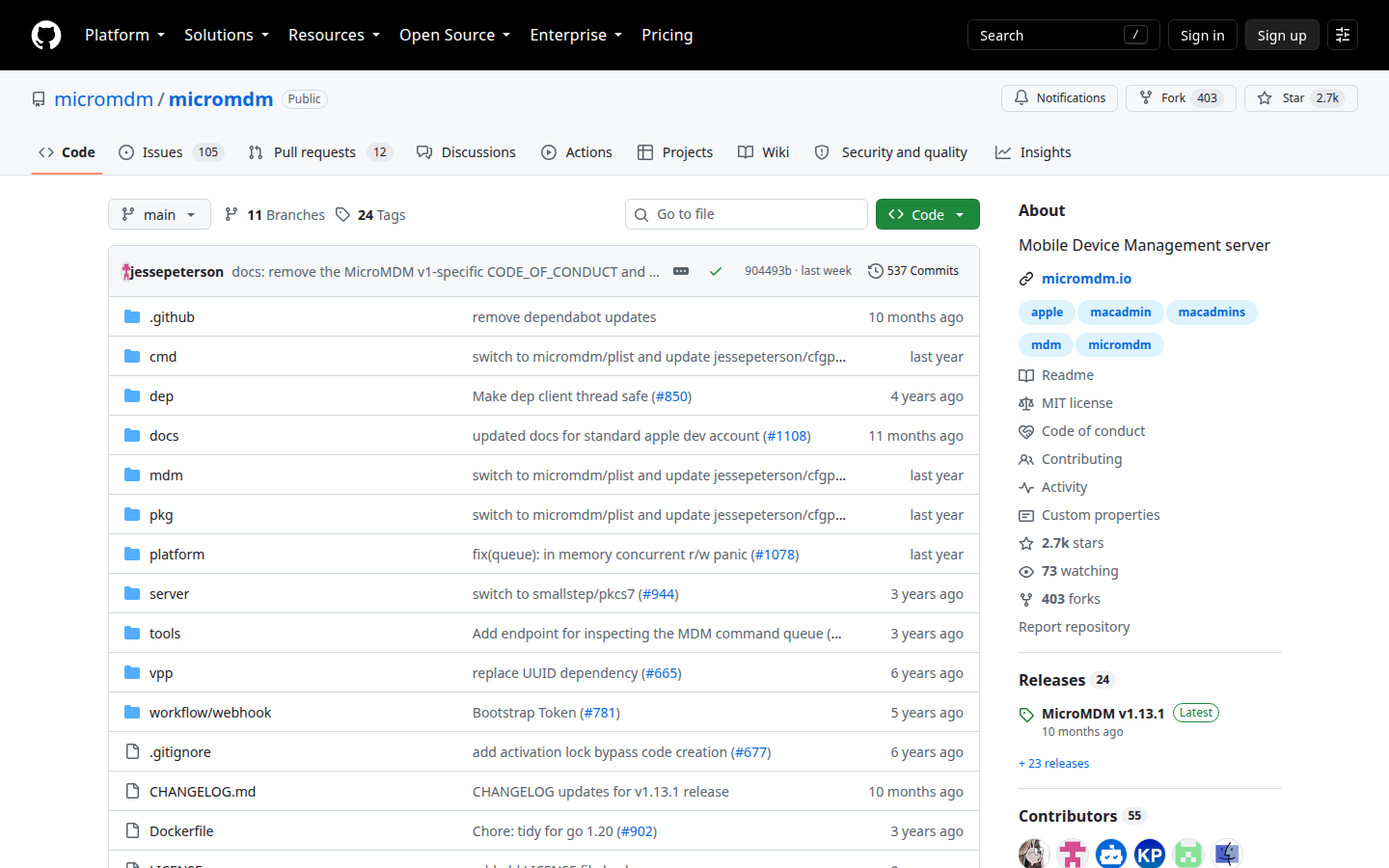Open jessepeterson author avatar
This screenshot has height=868, width=1389.
pyautogui.click(x=126, y=272)
